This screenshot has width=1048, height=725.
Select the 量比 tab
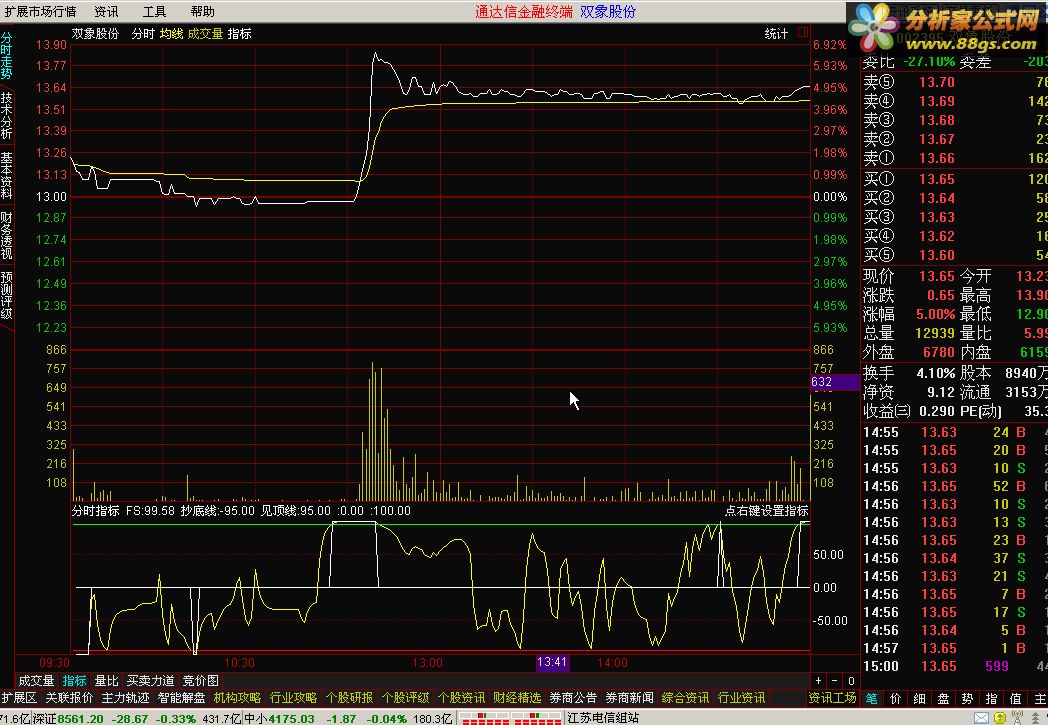[106, 681]
